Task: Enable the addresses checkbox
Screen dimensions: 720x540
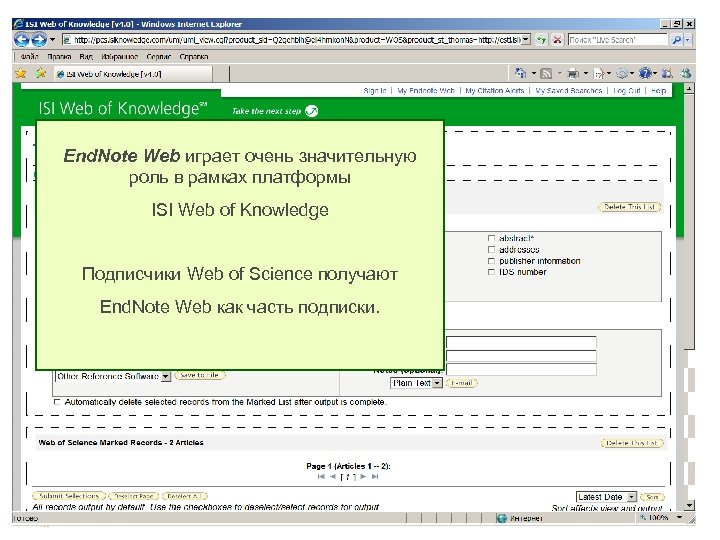Action: (491, 249)
